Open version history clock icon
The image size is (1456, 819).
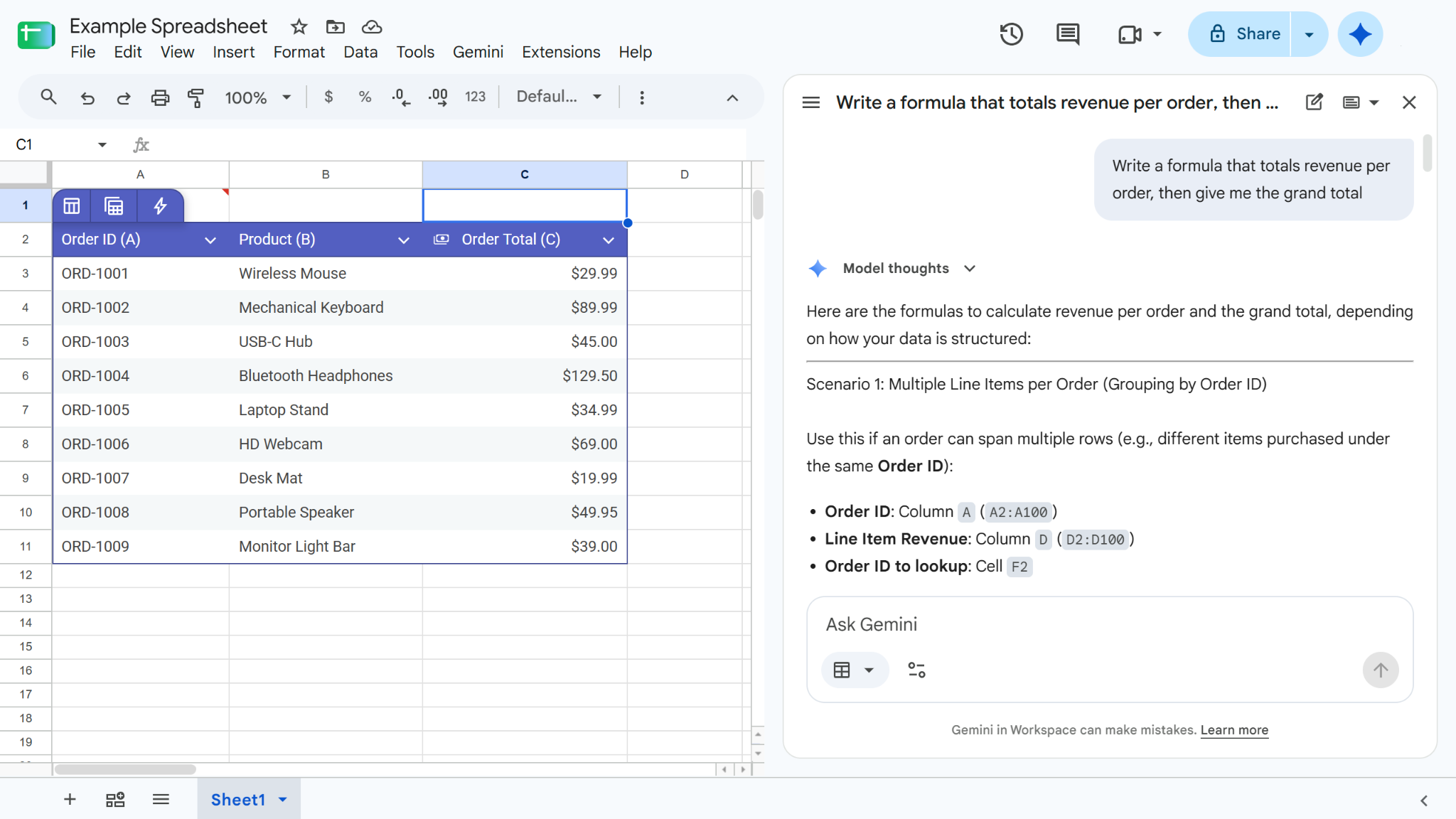click(1011, 34)
